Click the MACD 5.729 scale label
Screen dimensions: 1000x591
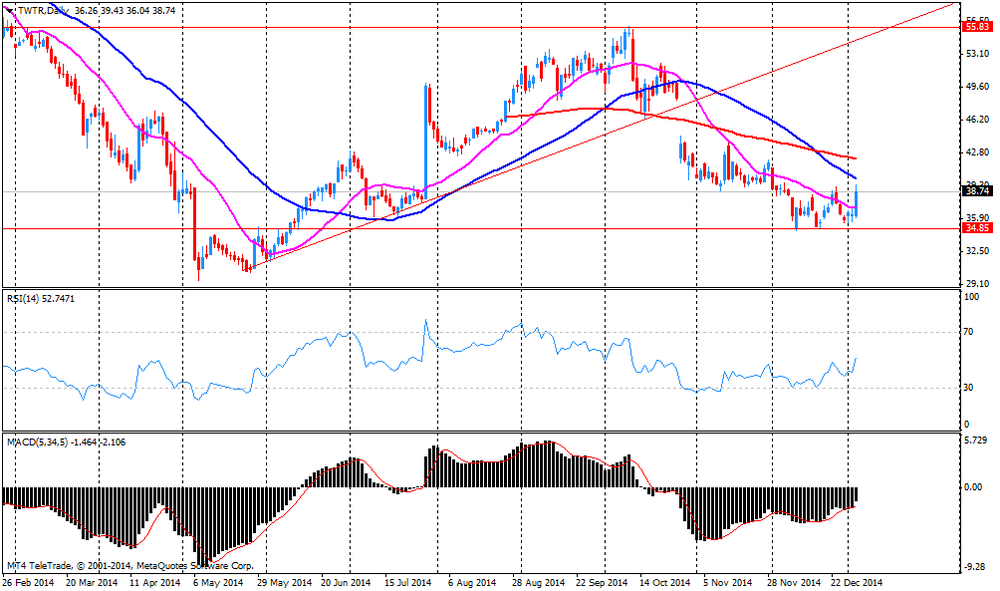[975, 441]
